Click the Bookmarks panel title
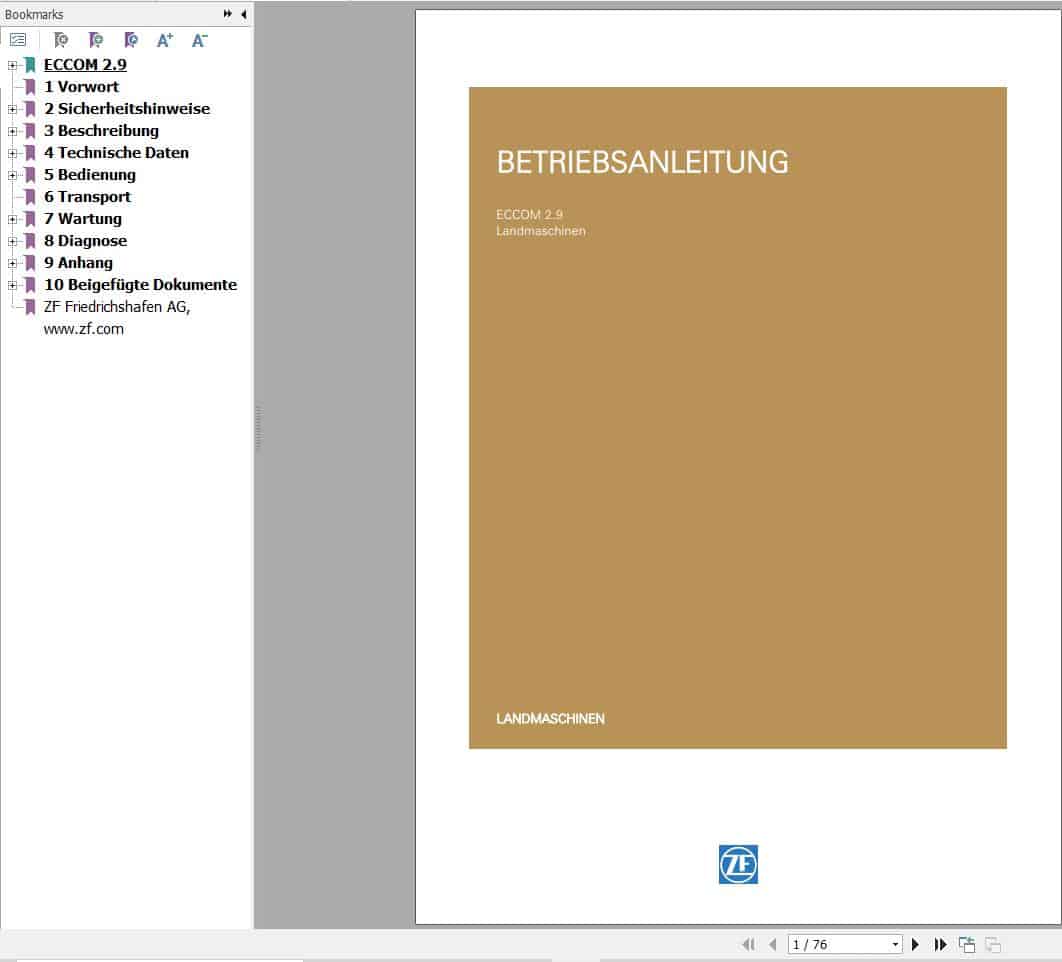The width and height of the screenshot is (1062, 962). (x=34, y=14)
